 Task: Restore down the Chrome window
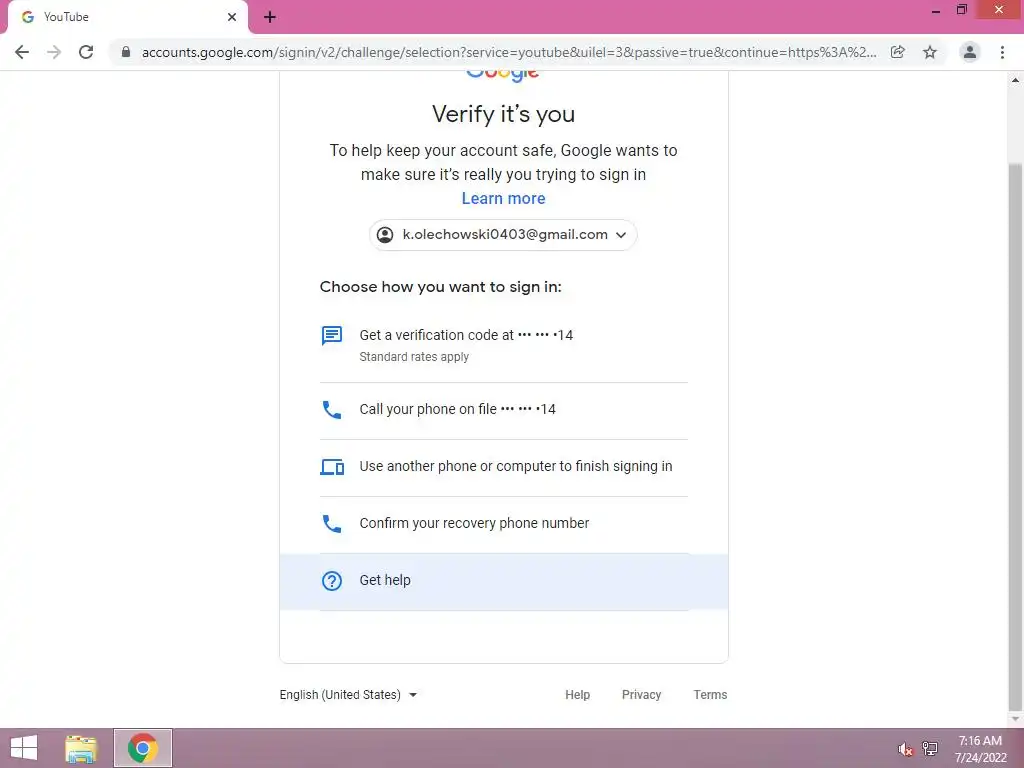tap(961, 10)
